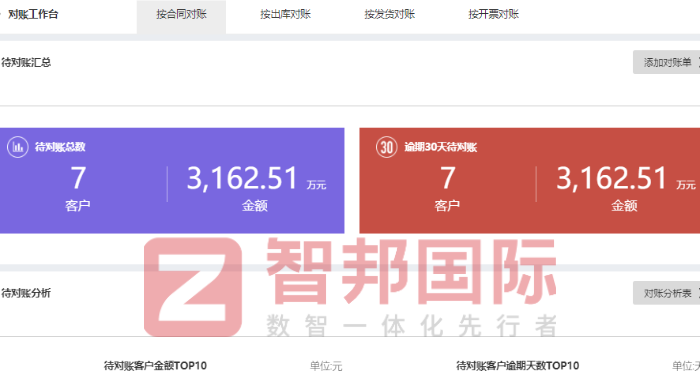700x376 pixels.
Task: Click the 待对账客户金额TOP10 chart title
Action: tap(155, 366)
